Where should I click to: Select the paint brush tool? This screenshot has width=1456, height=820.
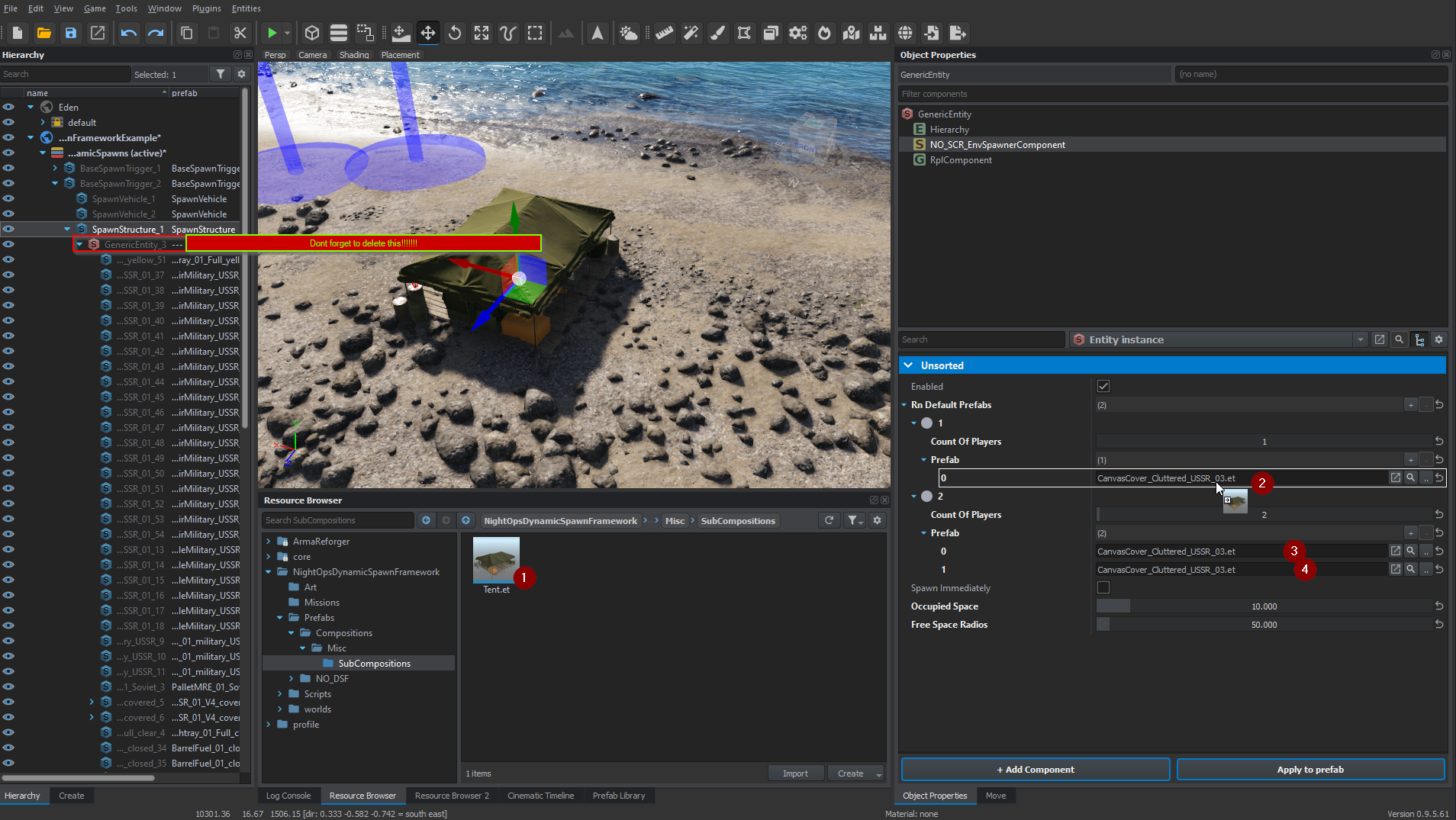point(717,33)
